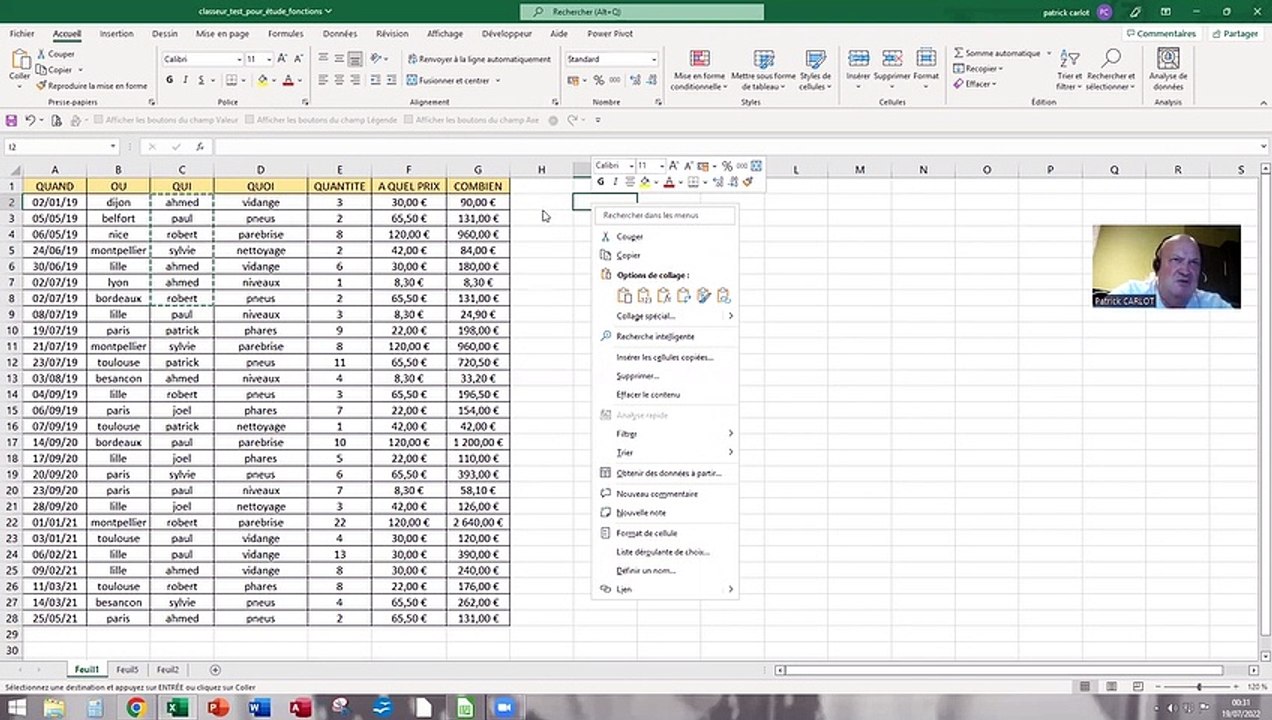Expand Fusionner et centrer dropdown arrow
The image size is (1272, 720).
click(497, 80)
